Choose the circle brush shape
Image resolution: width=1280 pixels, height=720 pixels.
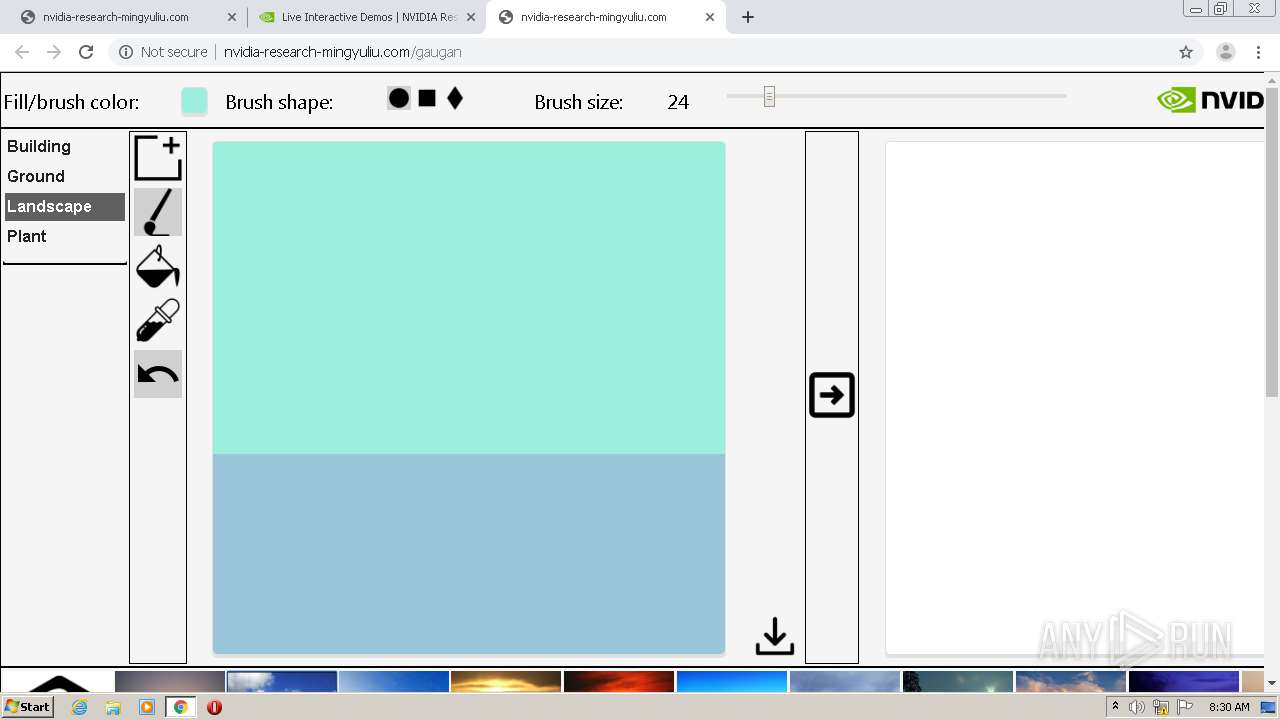tap(399, 98)
